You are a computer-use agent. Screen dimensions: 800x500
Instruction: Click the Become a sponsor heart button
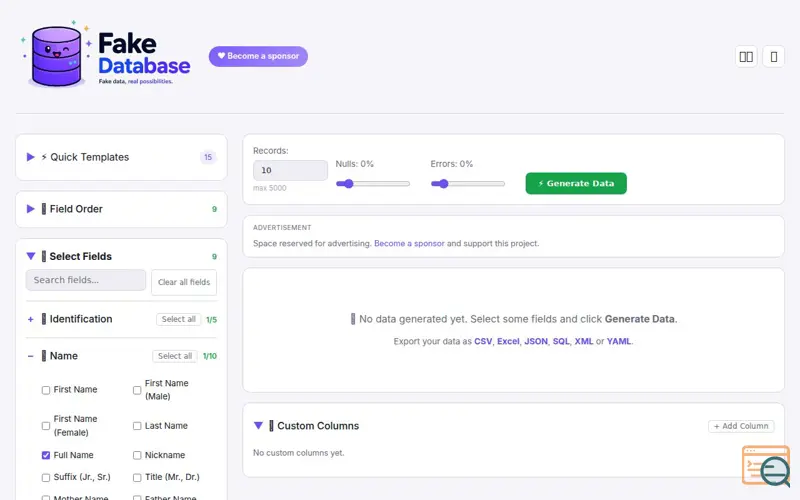pyautogui.click(x=258, y=56)
